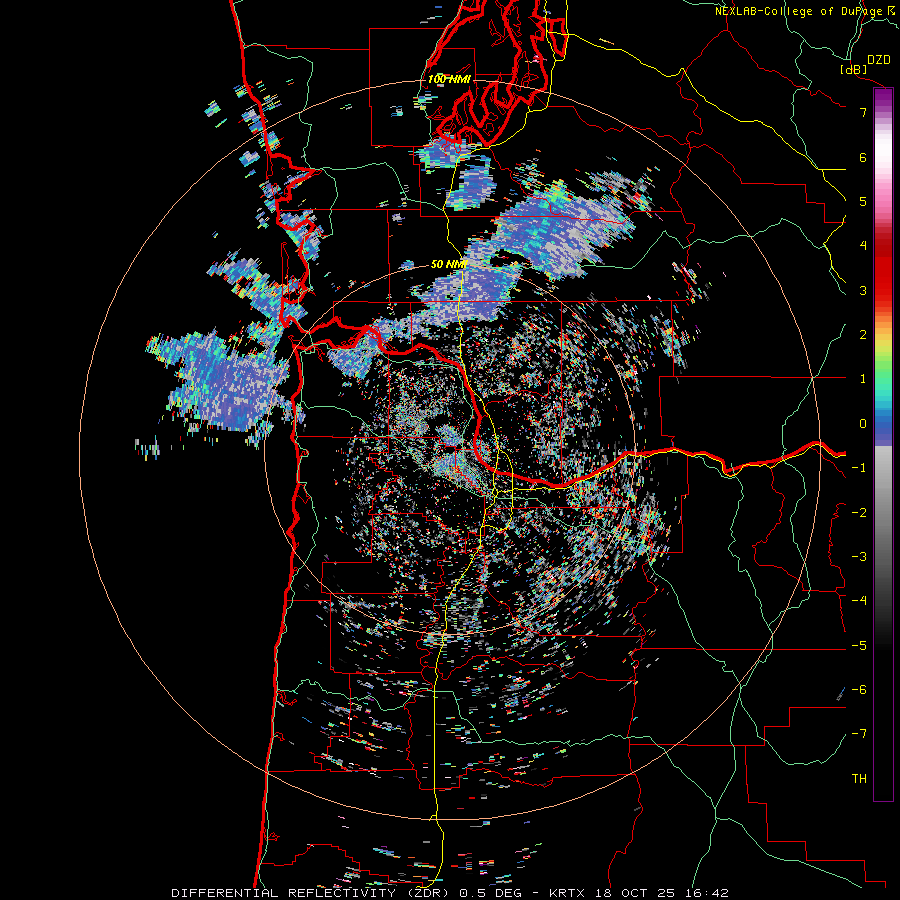Click the 7 tick label on the color scale
The width and height of the screenshot is (900, 900).
pos(863,112)
